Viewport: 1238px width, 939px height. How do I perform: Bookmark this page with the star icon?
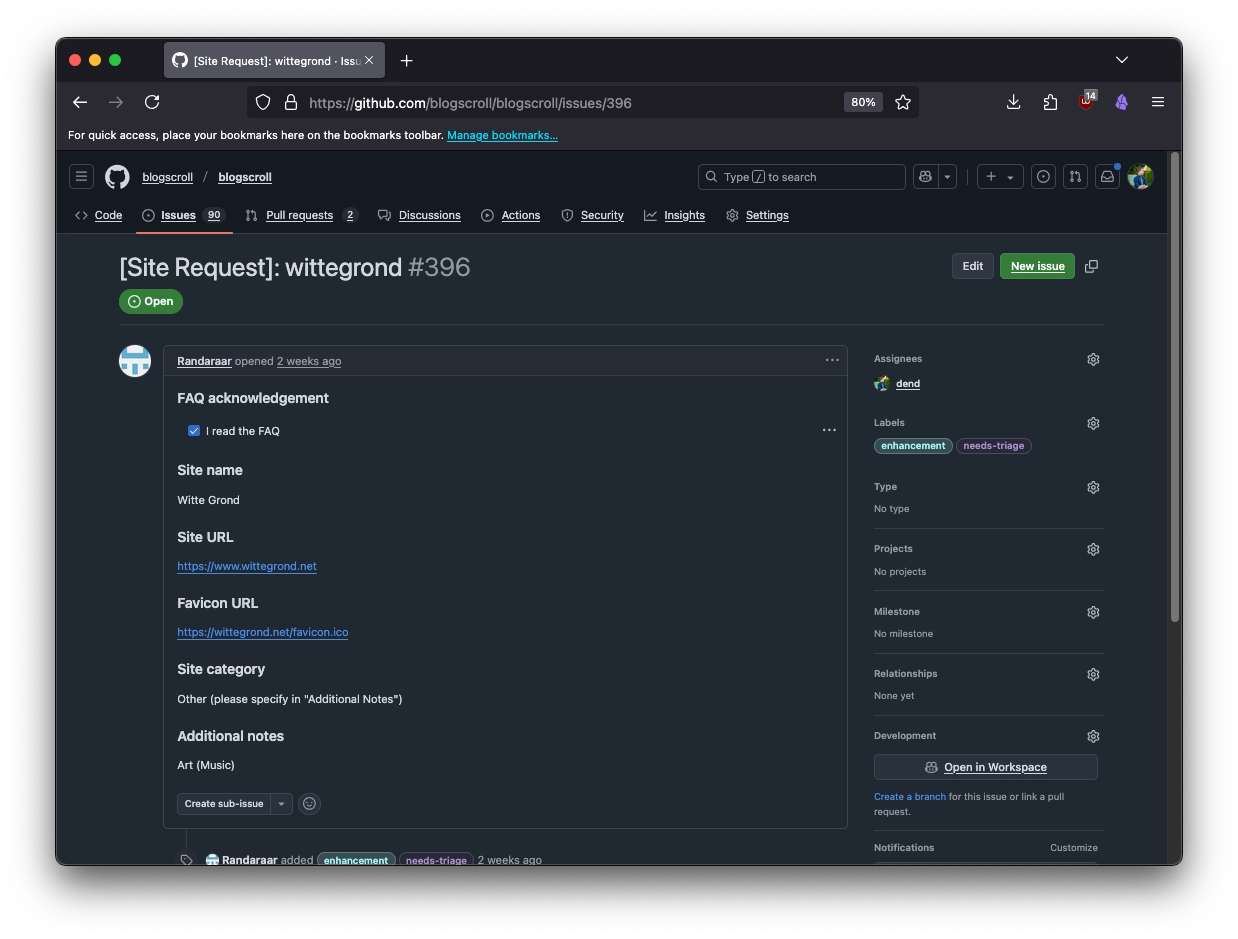(903, 102)
